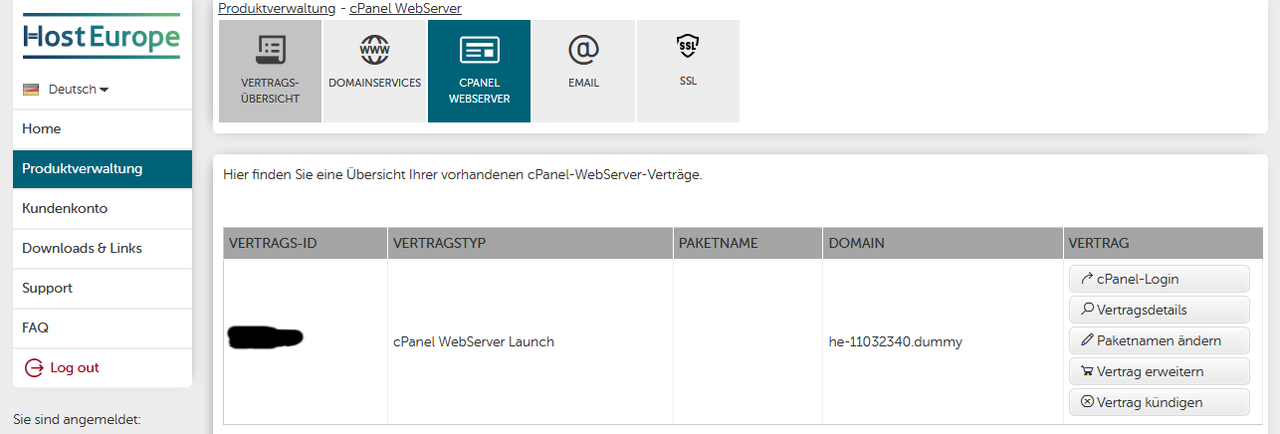Click the WWW globe icon
This screenshot has width=1280, height=434.
click(375, 48)
